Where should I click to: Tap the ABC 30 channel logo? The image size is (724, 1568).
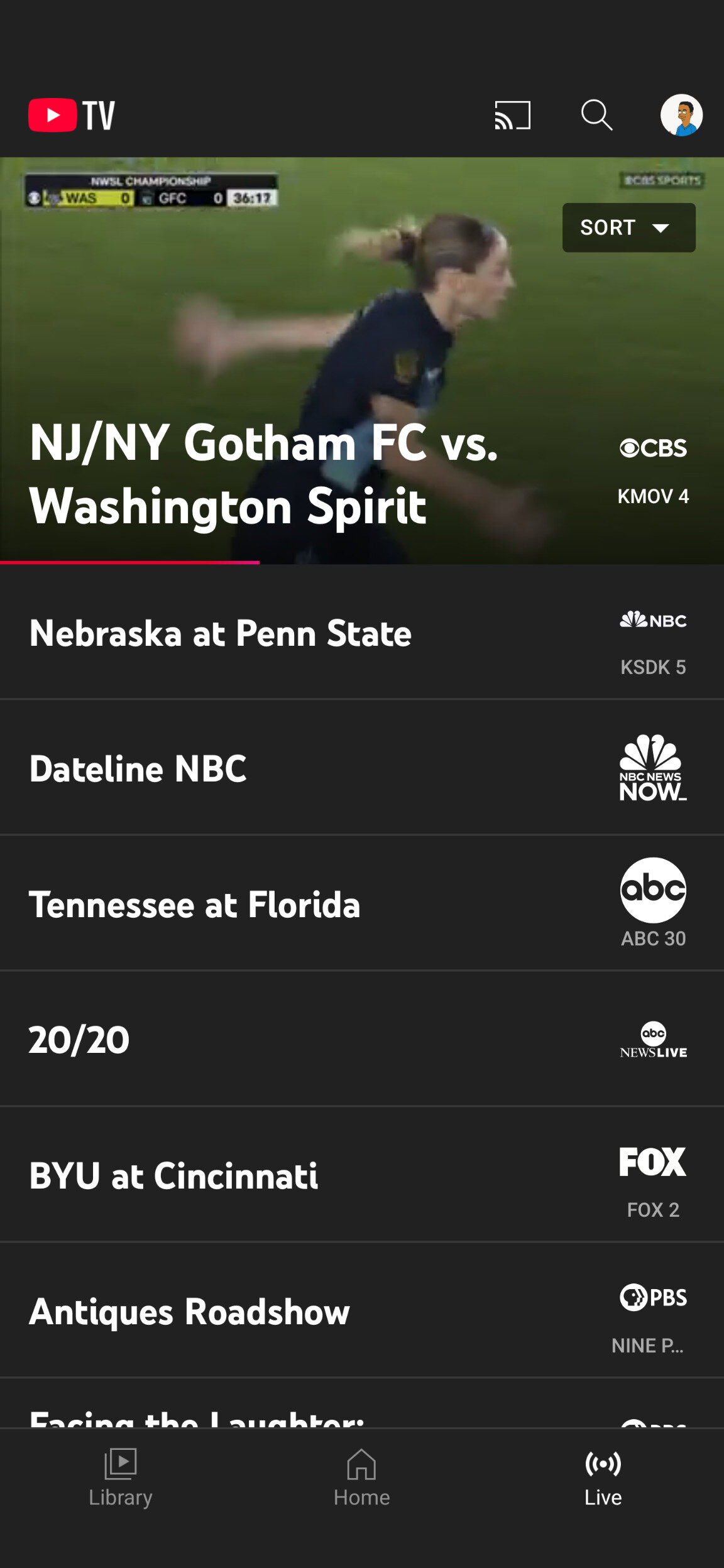click(653, 890)
